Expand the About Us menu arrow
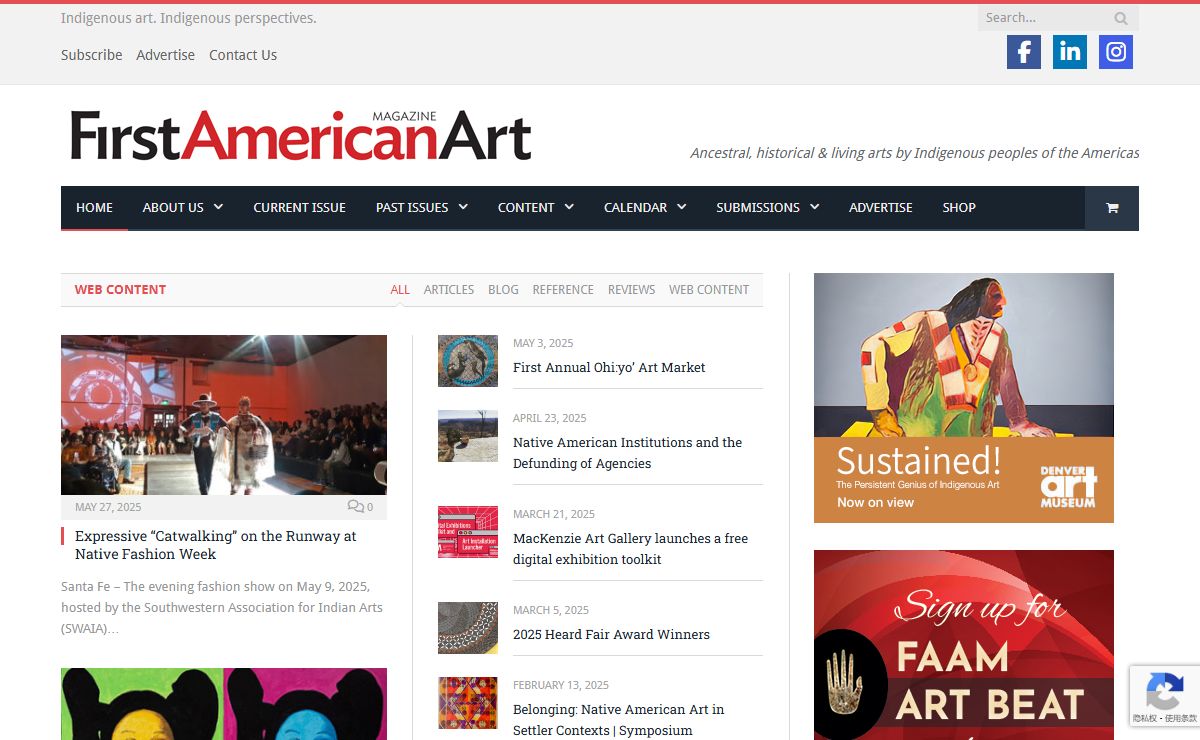 click(218, 207)
